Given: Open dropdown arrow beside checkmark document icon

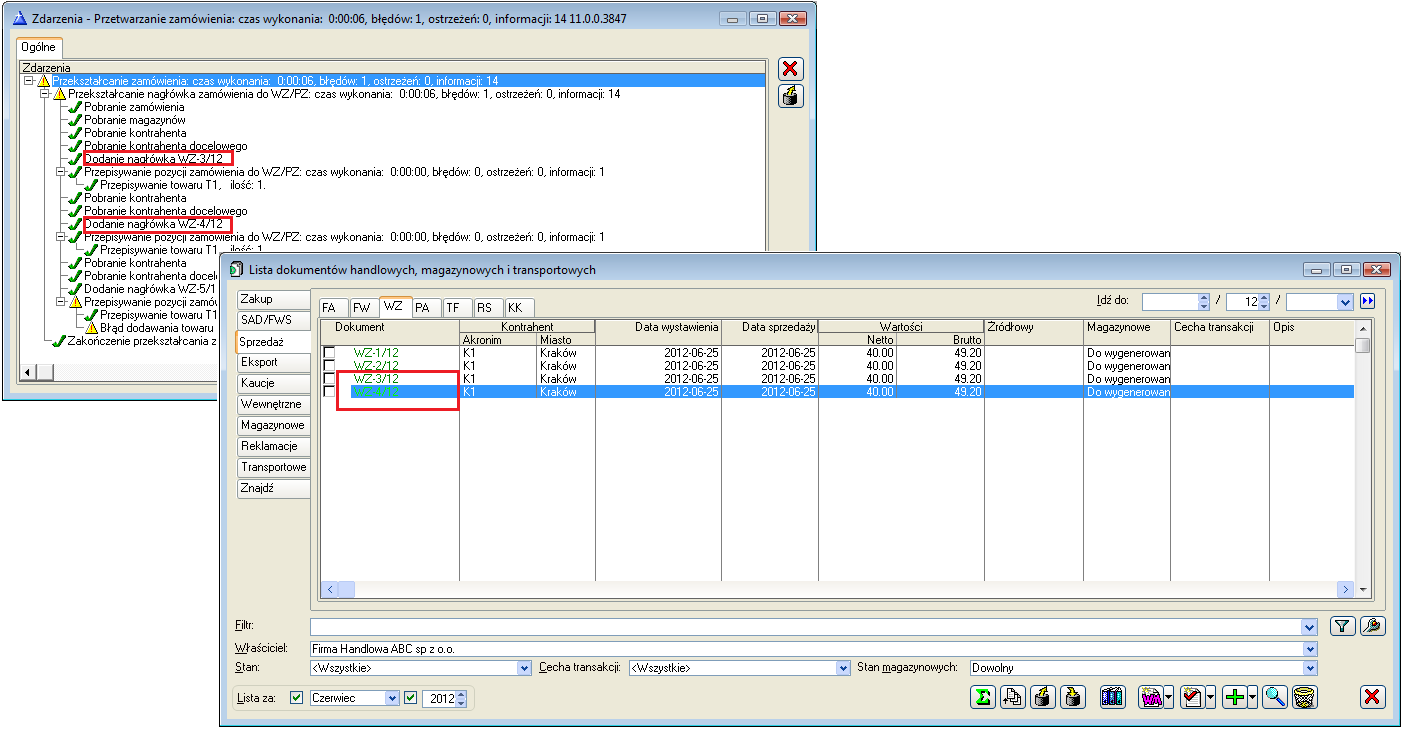Looking at the screenshot, I should tap(1211, 697).
